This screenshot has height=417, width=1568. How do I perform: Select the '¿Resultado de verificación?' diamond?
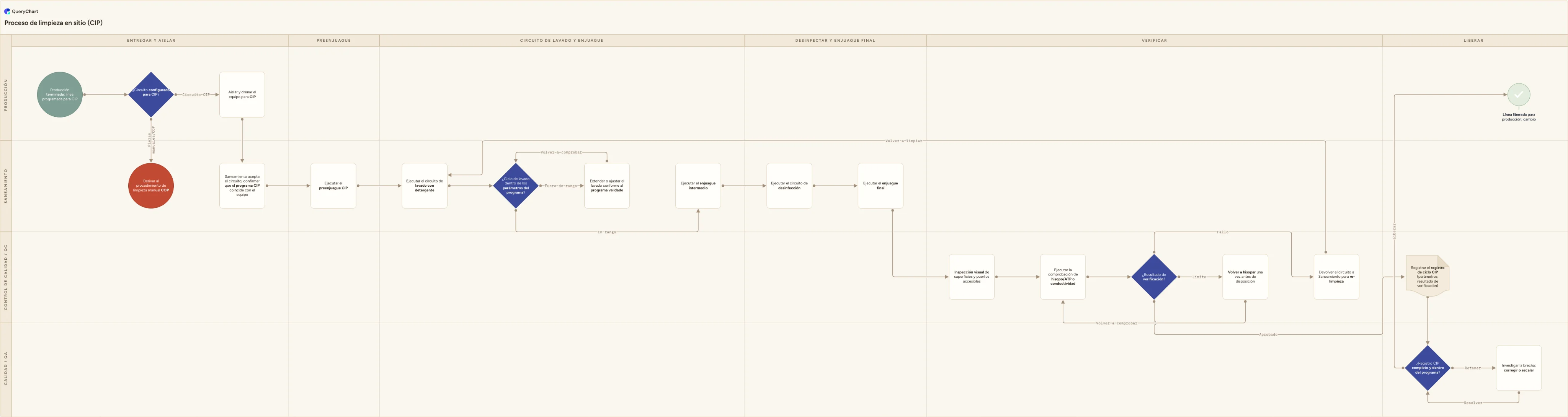(1154, 277)
